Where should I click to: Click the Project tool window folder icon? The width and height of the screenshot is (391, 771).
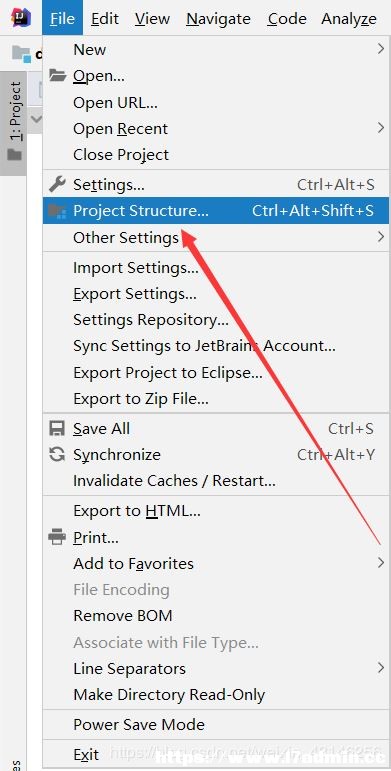(15, 155)
